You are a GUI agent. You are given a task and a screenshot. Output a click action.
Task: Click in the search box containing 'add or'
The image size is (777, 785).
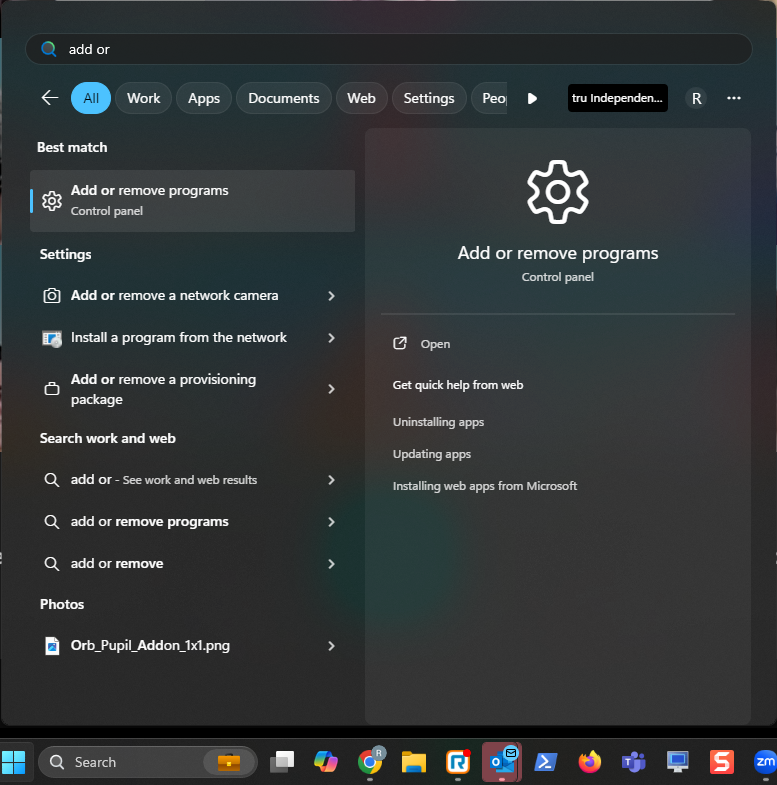point(388,49)
